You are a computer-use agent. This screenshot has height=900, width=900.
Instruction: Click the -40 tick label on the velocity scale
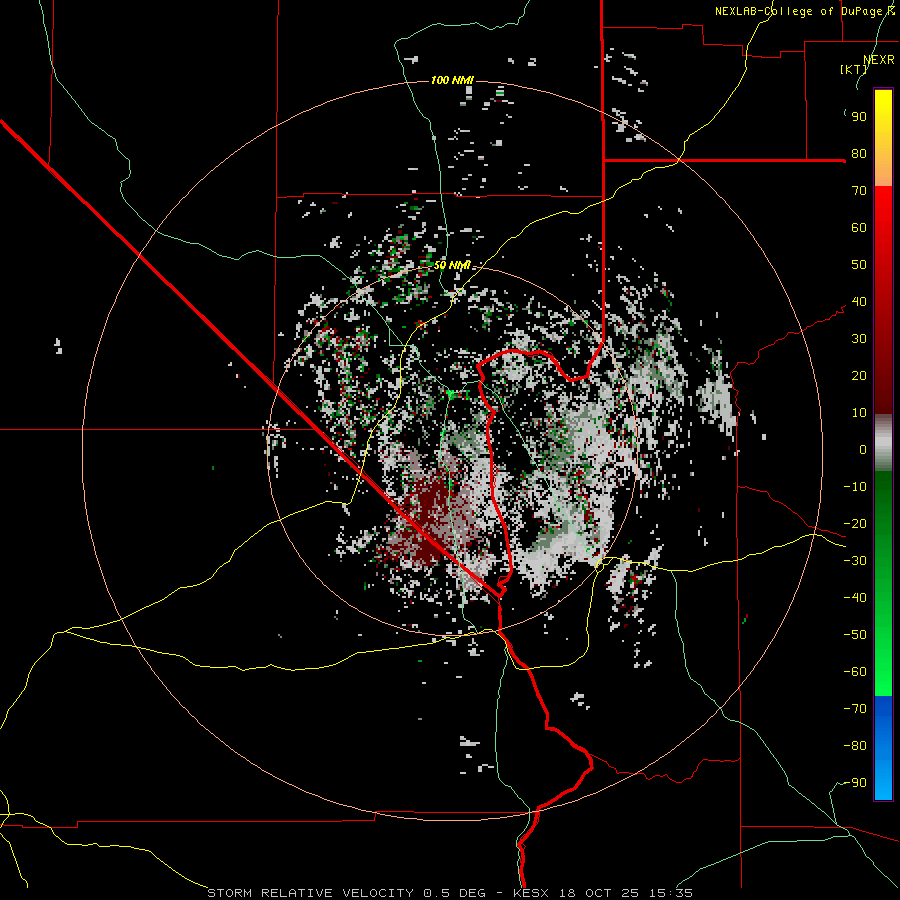855,598
